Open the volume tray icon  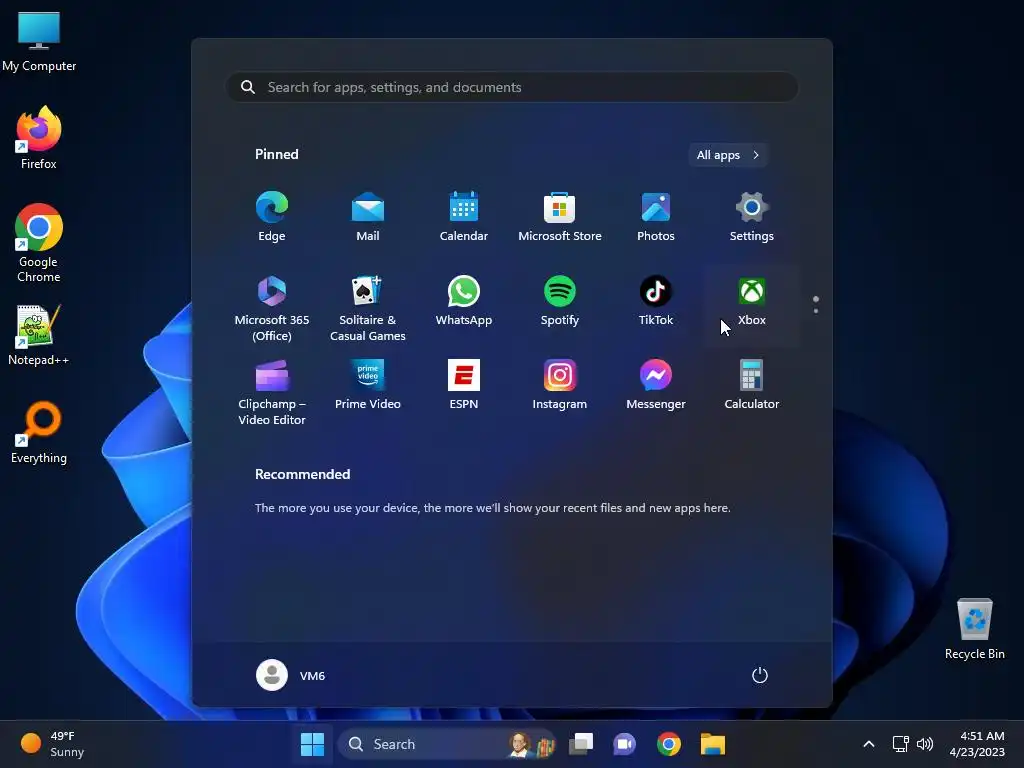click(x=925, y=744)
